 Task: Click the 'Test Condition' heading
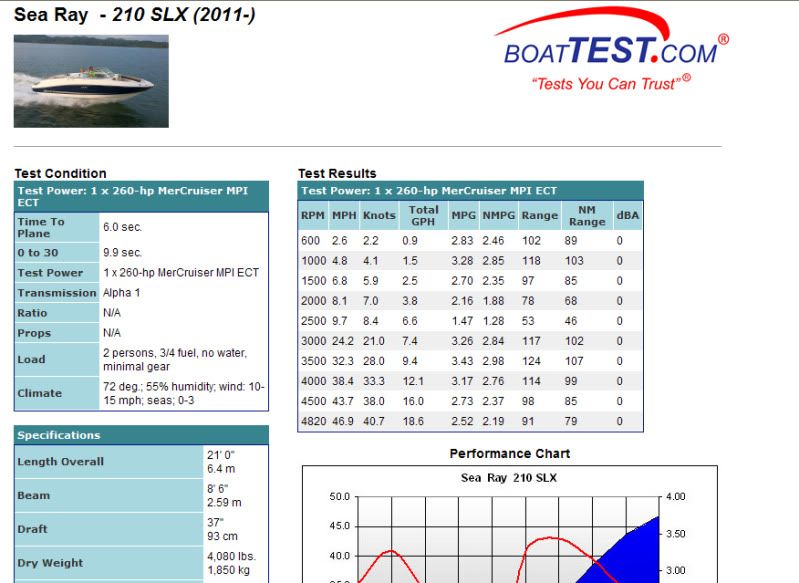61,173
